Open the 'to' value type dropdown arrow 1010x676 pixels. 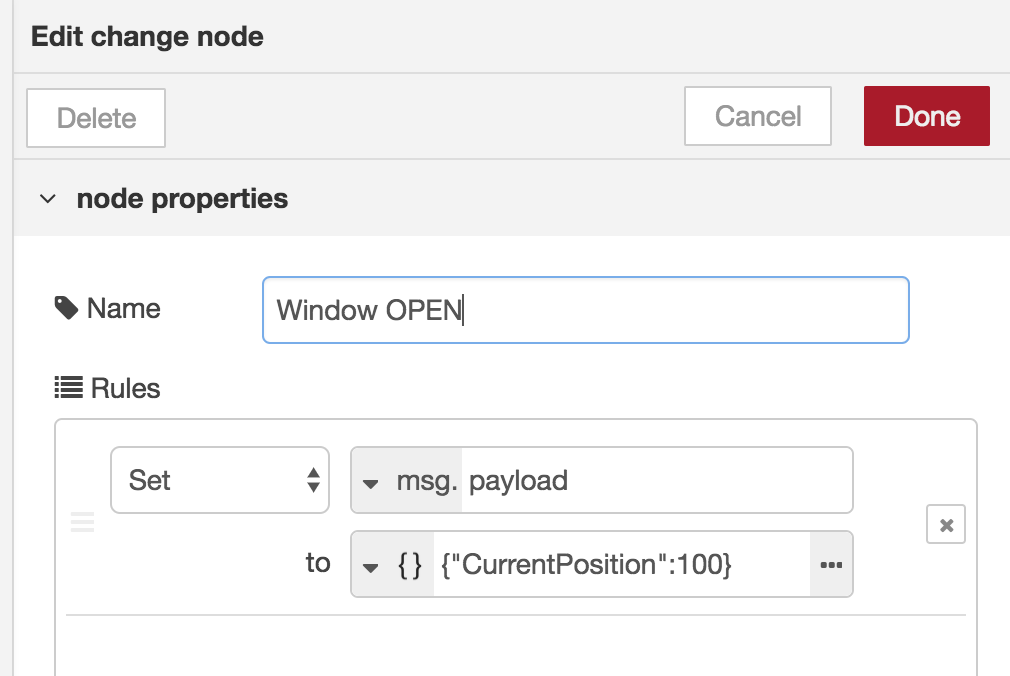point(371,566)
